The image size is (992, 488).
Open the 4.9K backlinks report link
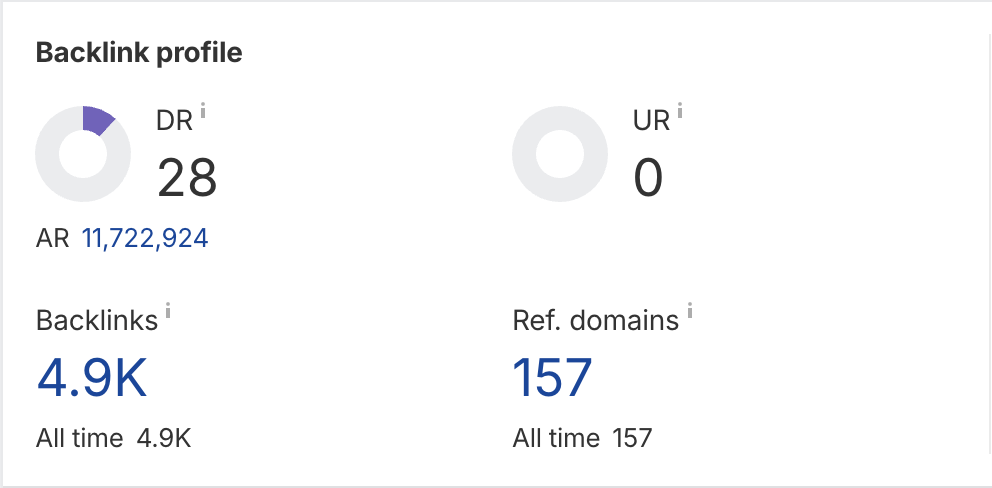91,377
